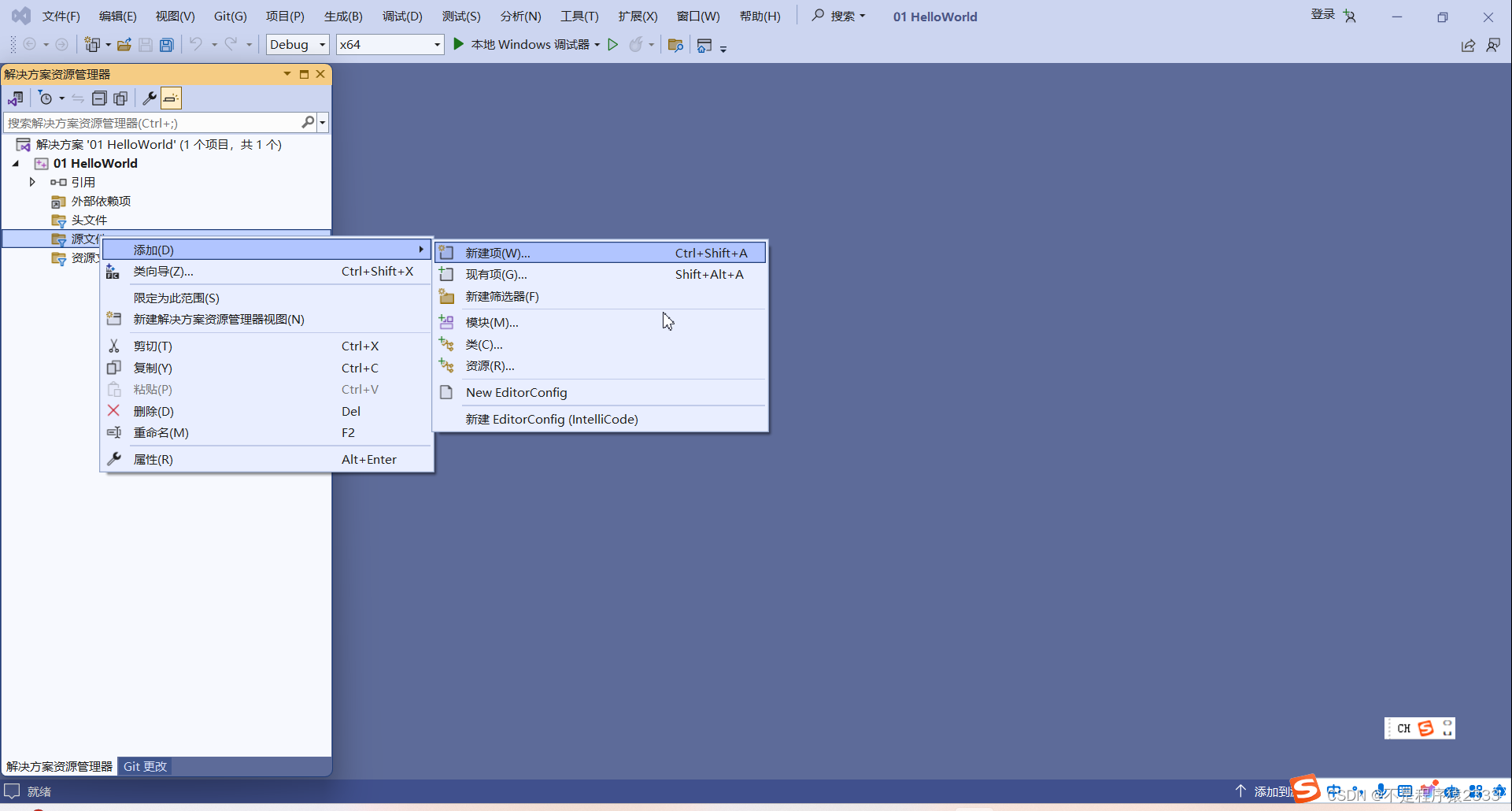Open the undo history dropdown arrow
1512x811 pixels.
pos(213,45)
